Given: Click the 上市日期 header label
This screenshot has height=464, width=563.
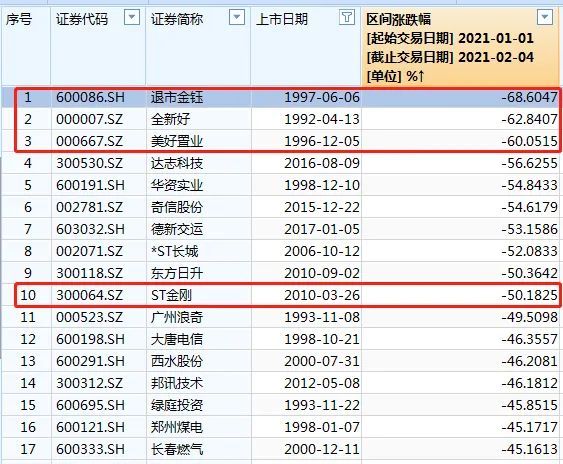Looking at the screenshot, I should (282, 19).
